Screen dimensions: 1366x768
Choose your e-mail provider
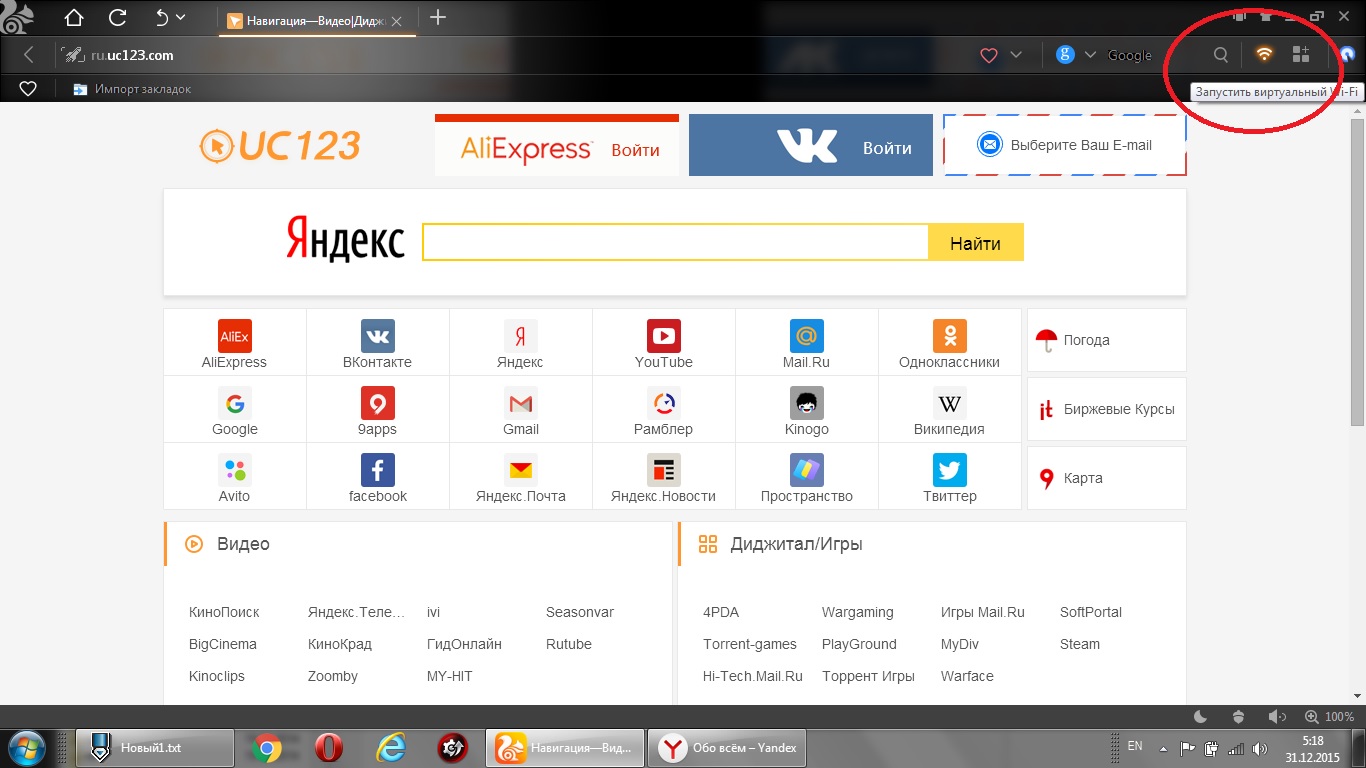point(1065,145)
